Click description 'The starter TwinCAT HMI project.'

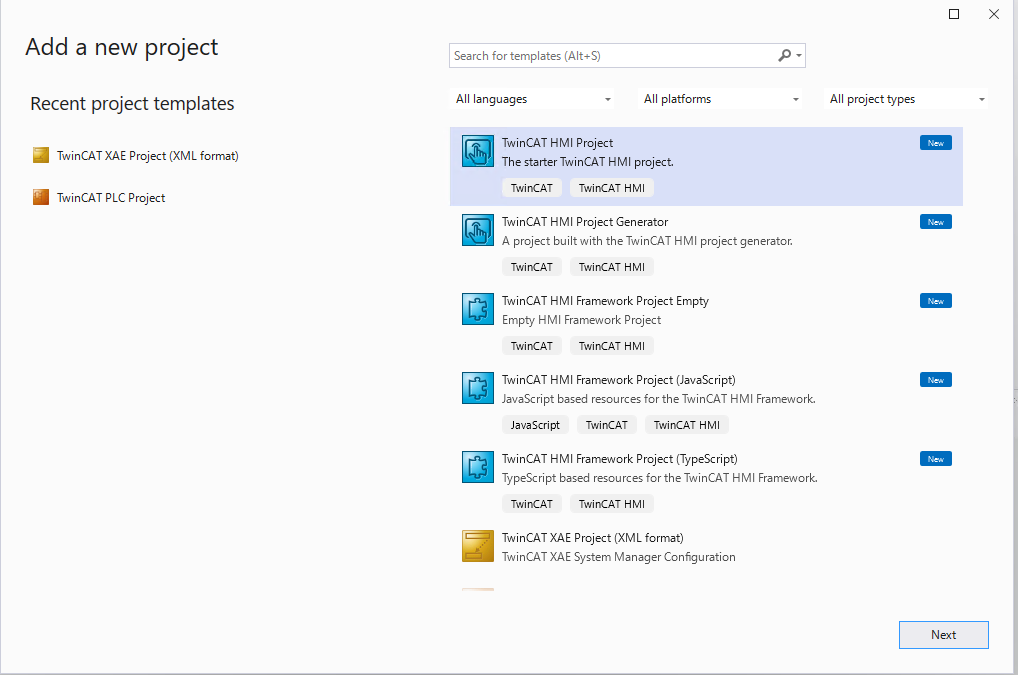(588, 162)
